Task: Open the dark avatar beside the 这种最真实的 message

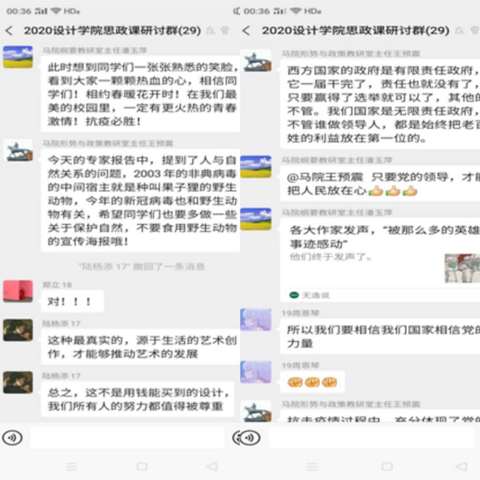Action: pos(18,330)
